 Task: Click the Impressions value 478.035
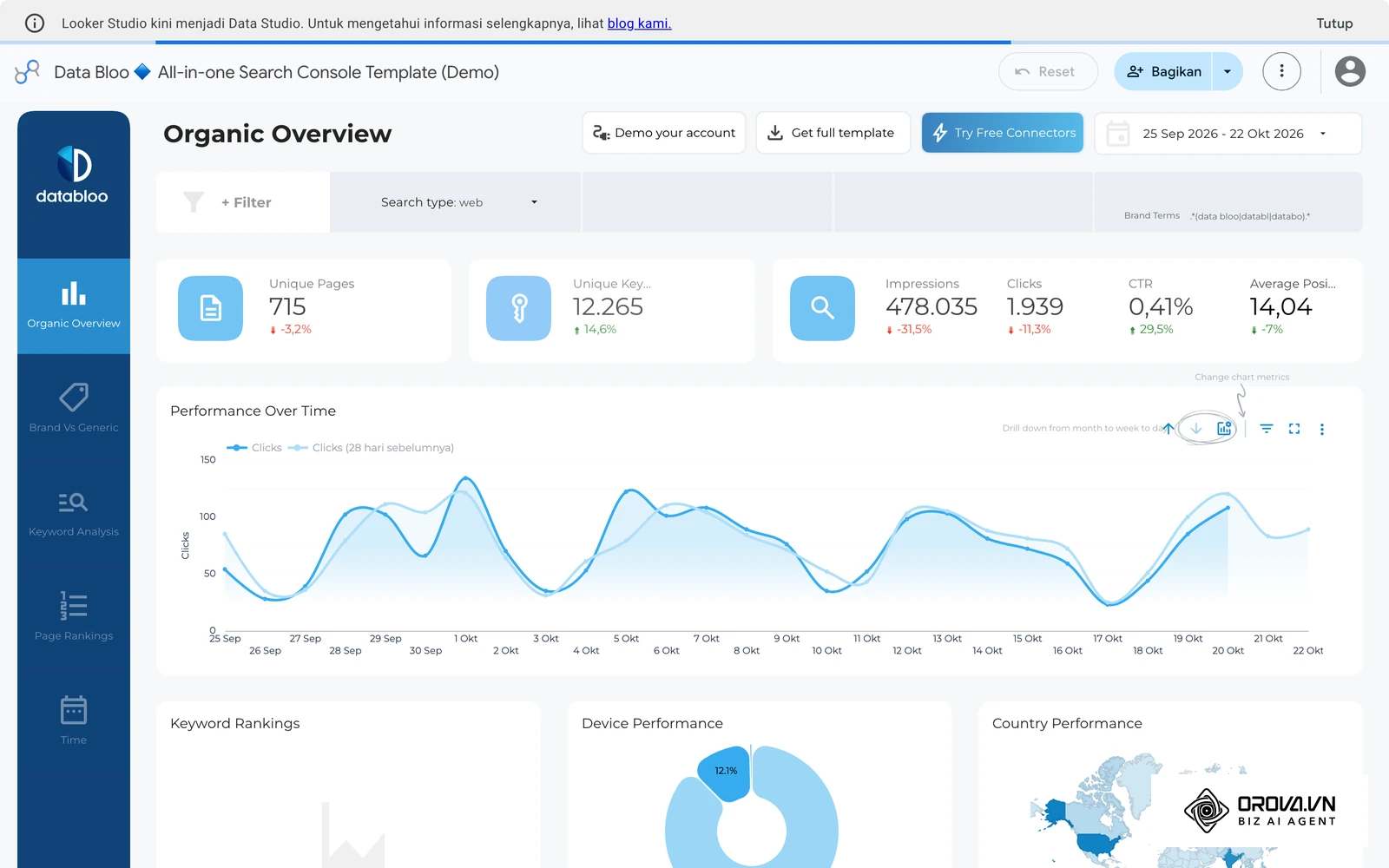(x=931, y=306)
